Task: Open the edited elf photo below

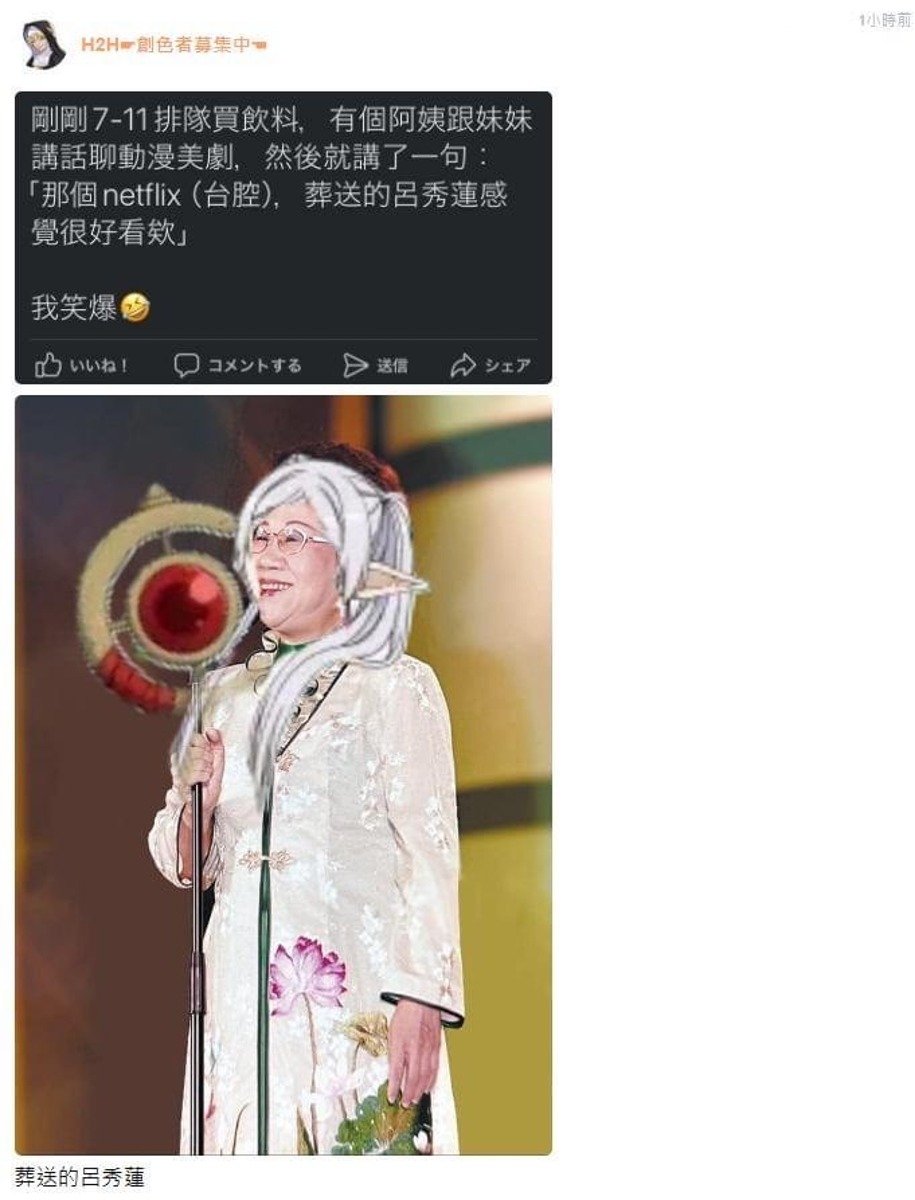Action: (283, 775)
